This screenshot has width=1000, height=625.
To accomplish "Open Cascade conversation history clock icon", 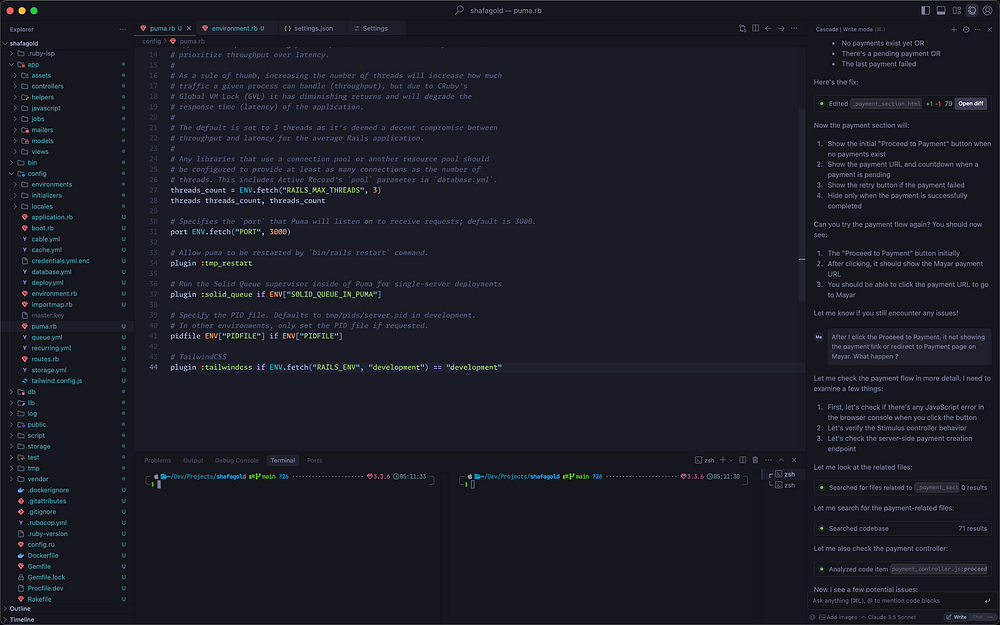I will (x=966, y=29).
